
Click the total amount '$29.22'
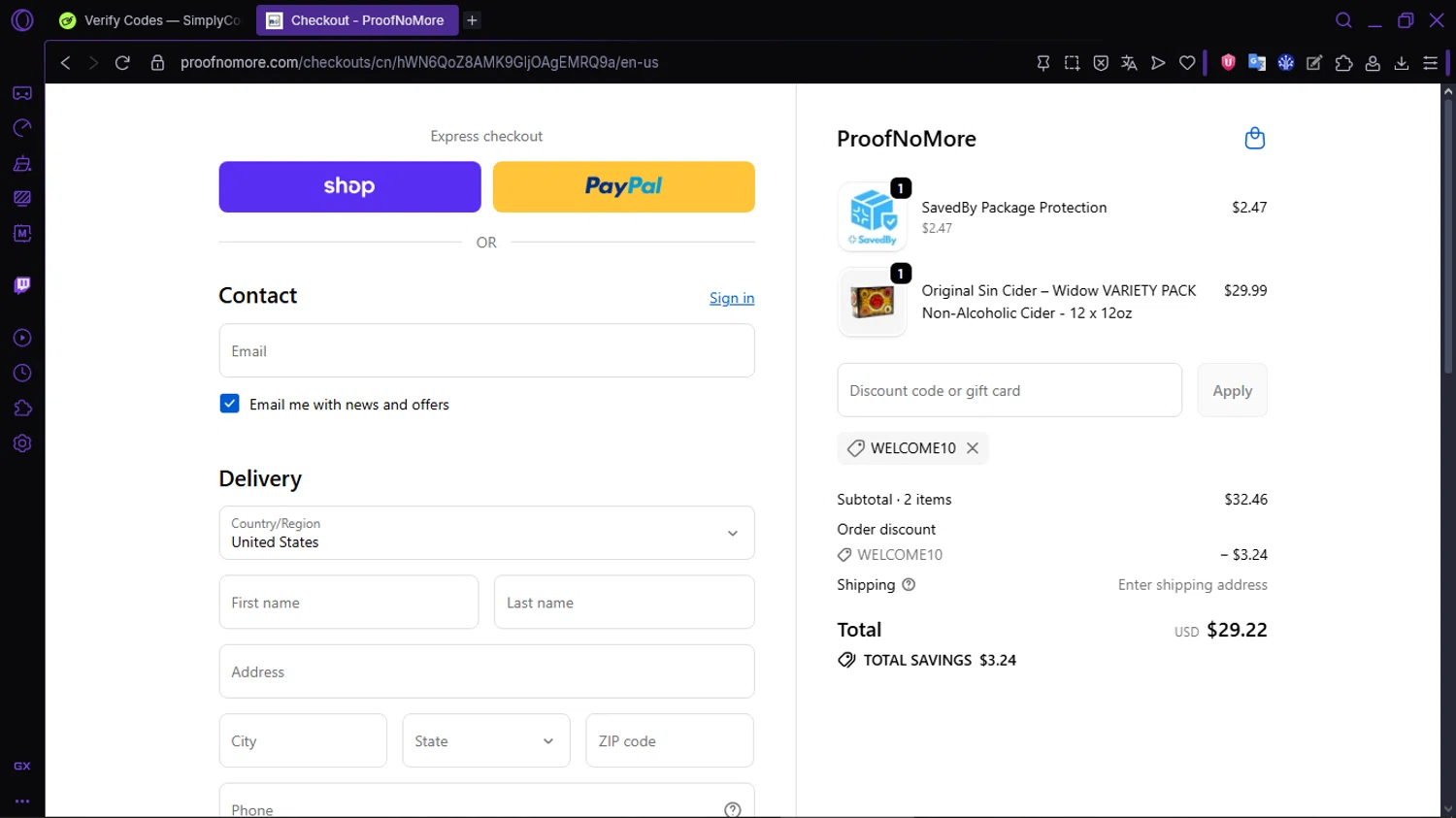(x=1237, y=630)
